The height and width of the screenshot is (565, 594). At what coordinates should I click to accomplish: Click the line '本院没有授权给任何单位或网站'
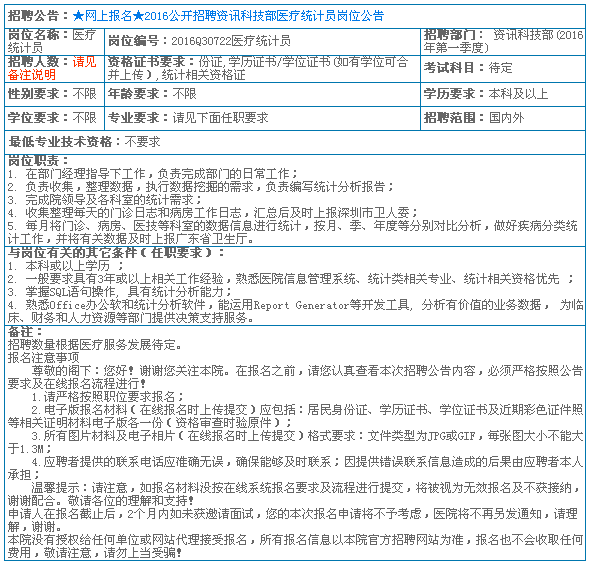295,546
